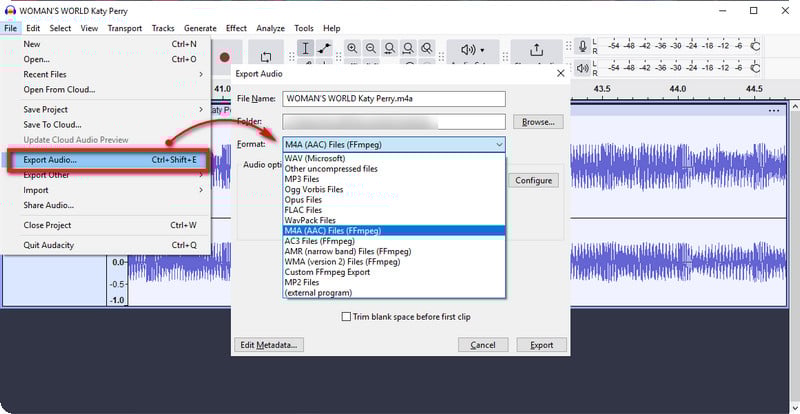Image resolution: width=800 pixels, height=414 pixels.
Task: Click the Zoom Out icon
Action: pyautogui.click(x=371, y=48)
